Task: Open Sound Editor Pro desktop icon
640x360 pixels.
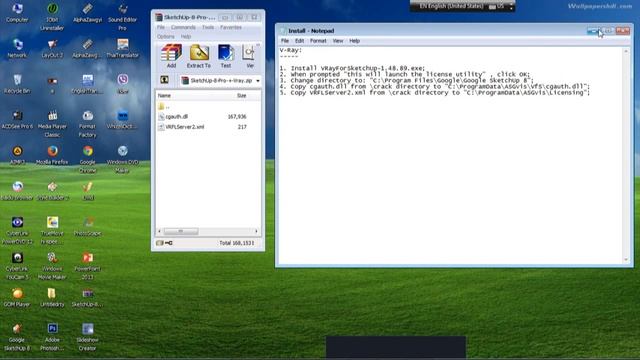Action: point(122,17)
